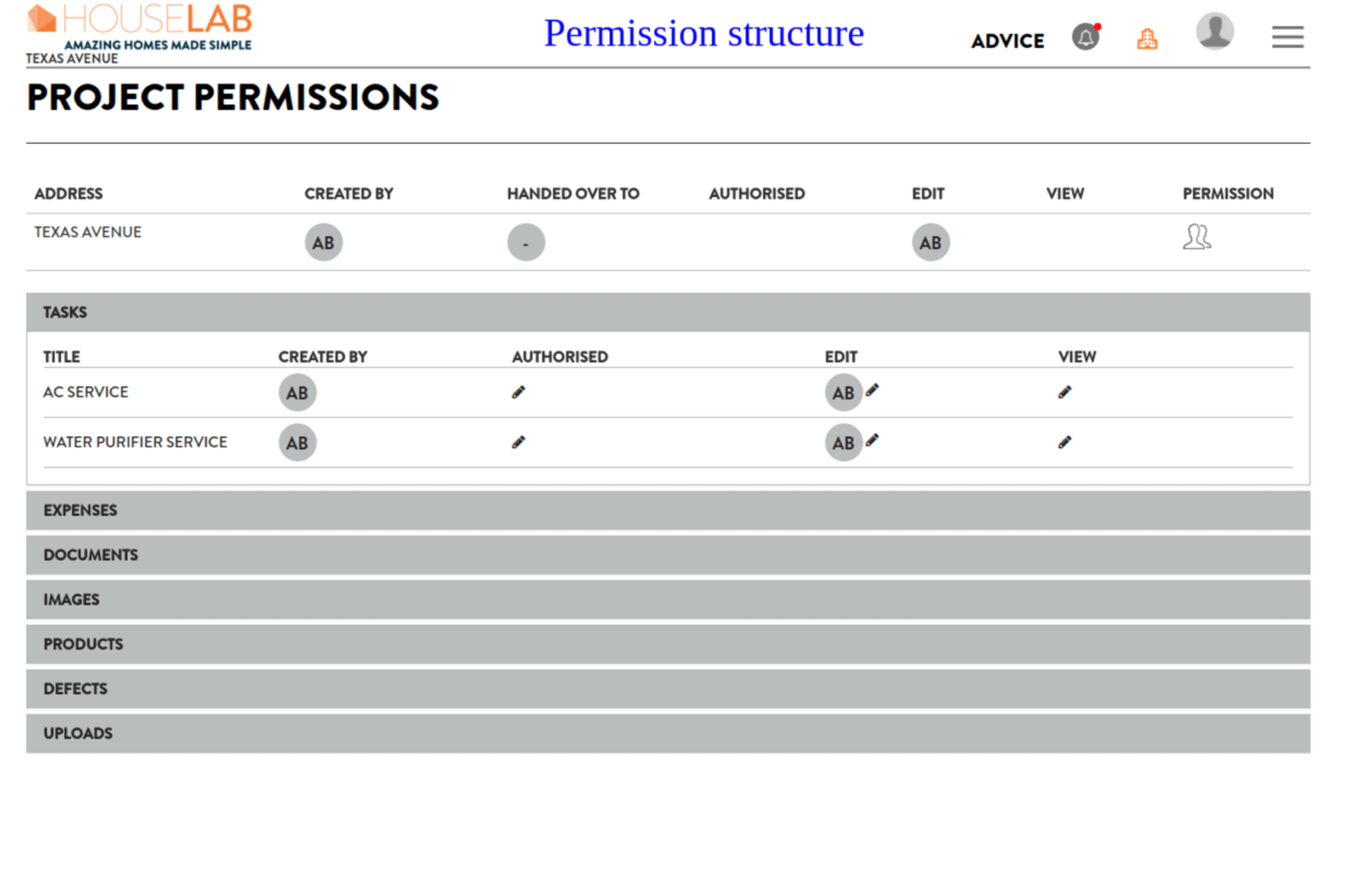Edit AC Service view permission pencil
The height and width of the screenshot is (889, 1372).
[1064, 392]
